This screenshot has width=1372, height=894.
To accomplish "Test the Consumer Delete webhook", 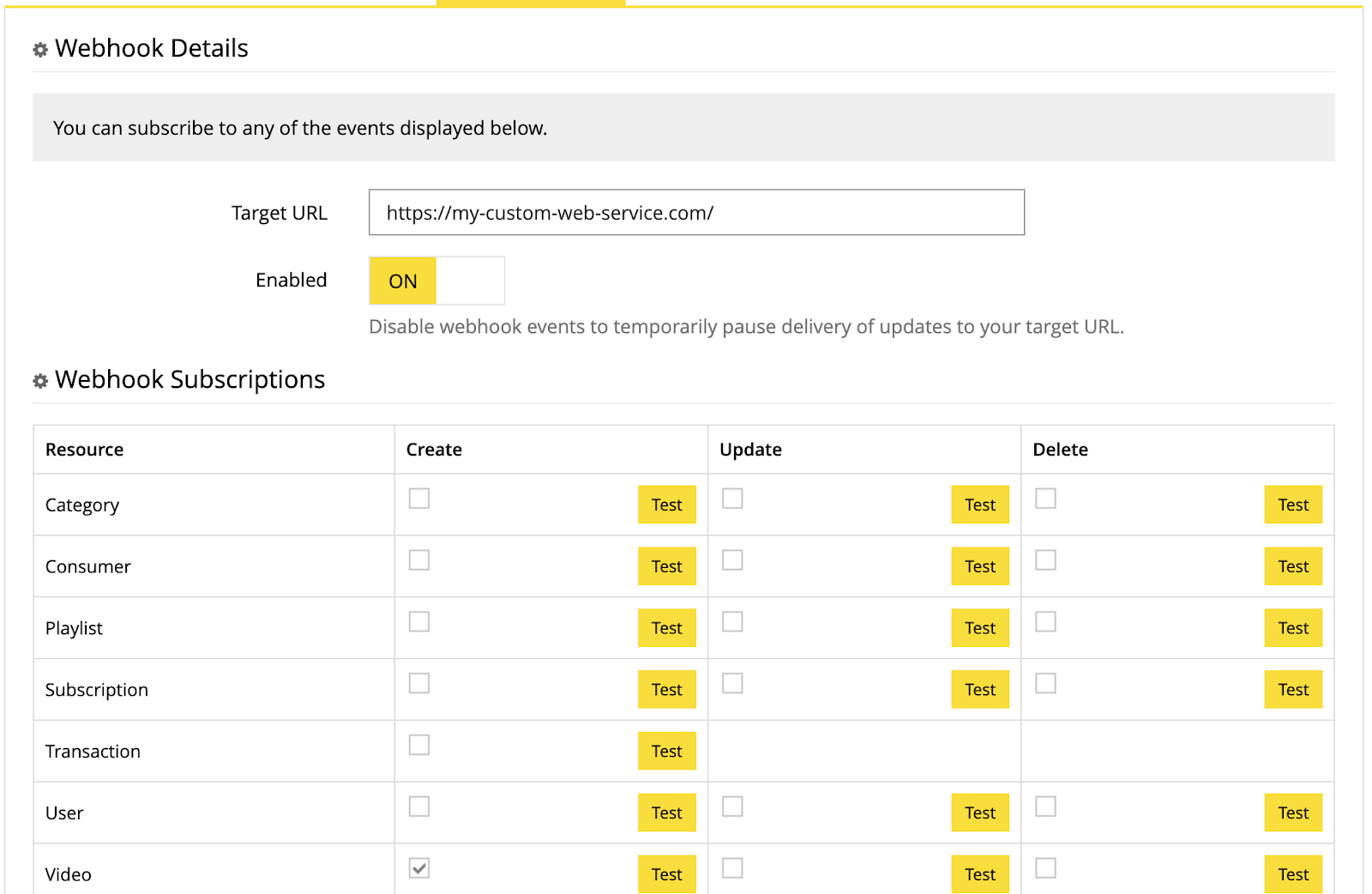I will pos(1293,566).
